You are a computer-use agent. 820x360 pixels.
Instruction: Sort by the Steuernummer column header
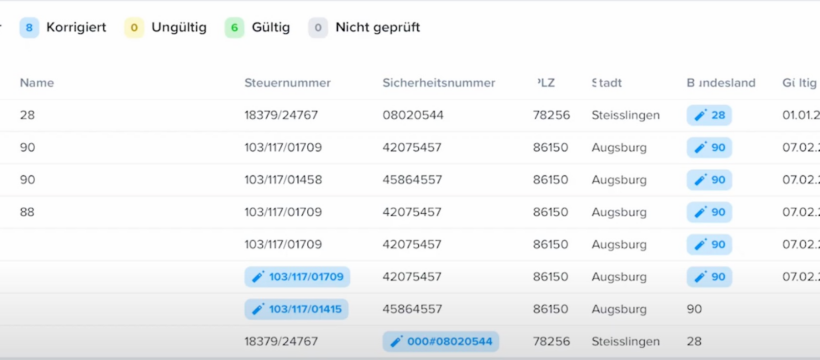[x=288, y=83]
